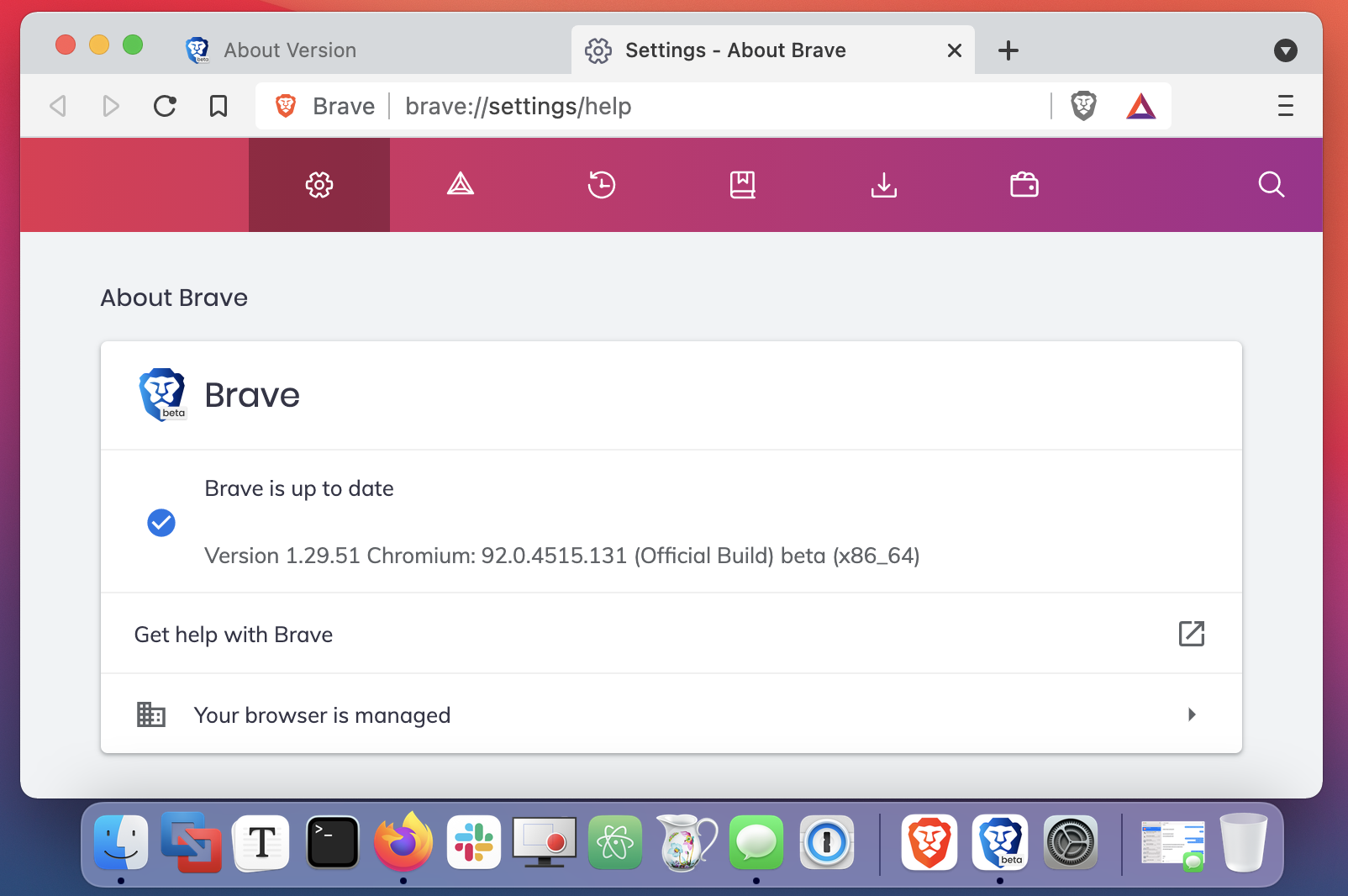Click the "Get help with Brave" link
Viewport: 1348px width, 896px height.
click(x=234, y=635)
